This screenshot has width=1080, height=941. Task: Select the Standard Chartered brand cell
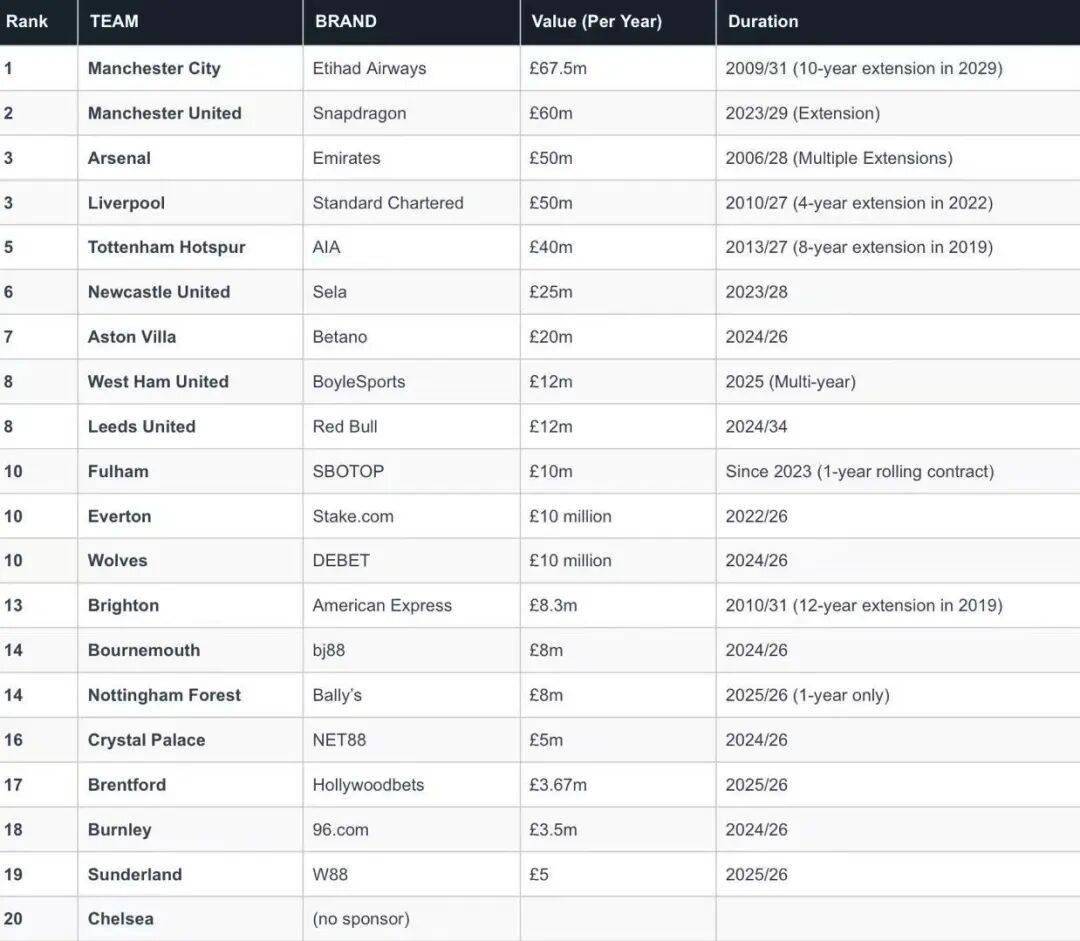[x=388, y=203]
